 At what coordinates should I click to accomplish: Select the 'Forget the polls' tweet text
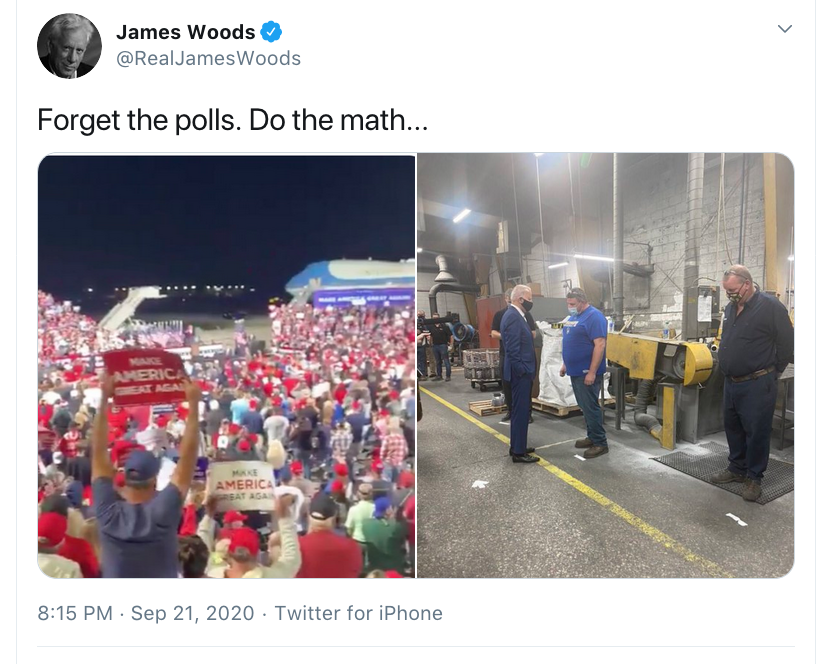(233, 120)
